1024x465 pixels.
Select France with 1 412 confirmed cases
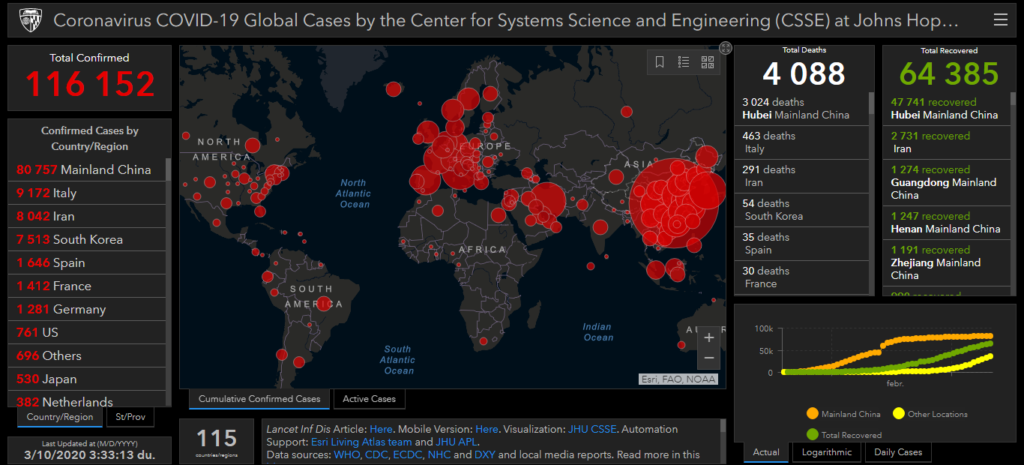point(87,286)
